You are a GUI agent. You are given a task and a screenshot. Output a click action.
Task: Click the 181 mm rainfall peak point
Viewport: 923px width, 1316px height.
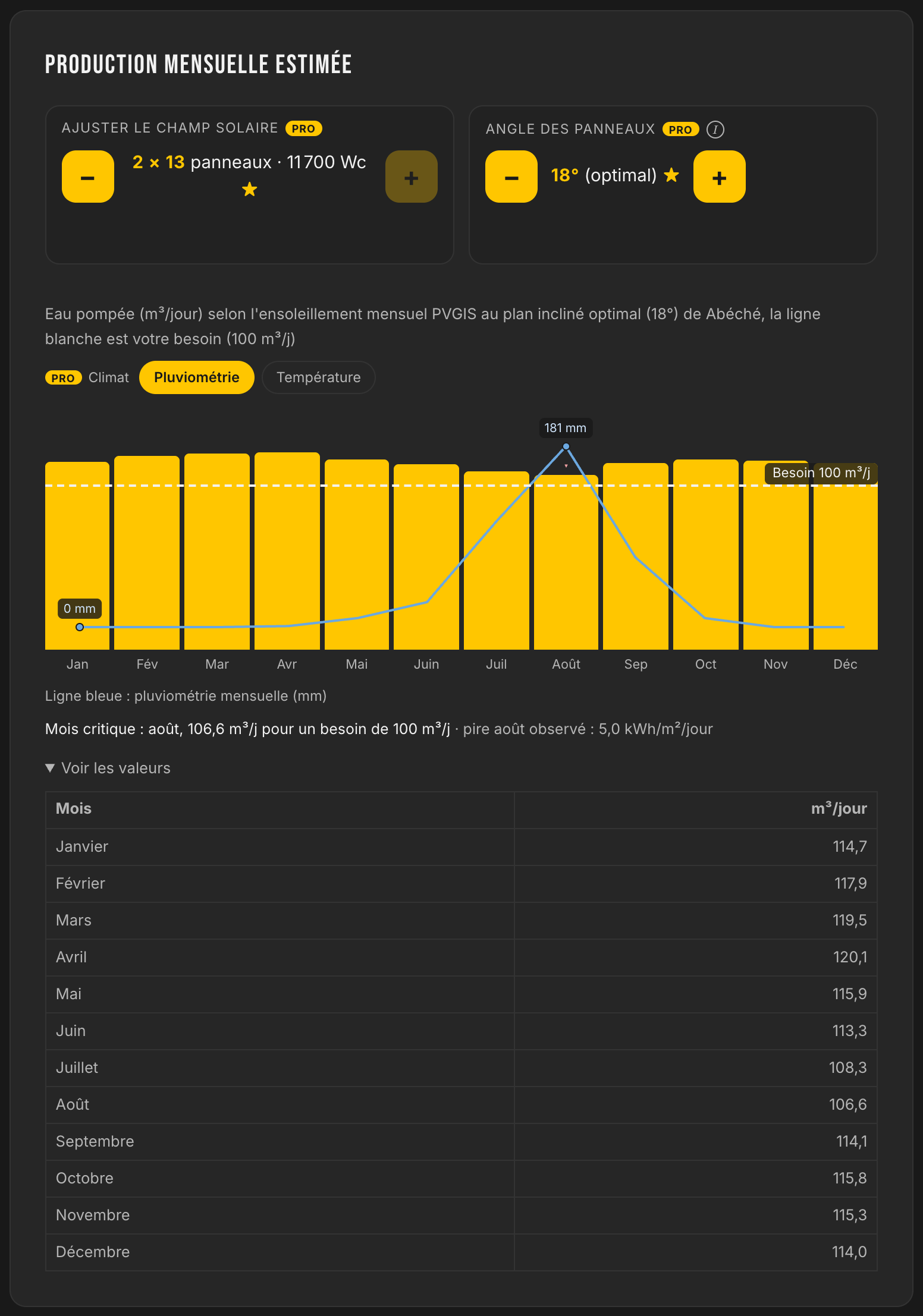pyautogui.click(x=566, y=446)
